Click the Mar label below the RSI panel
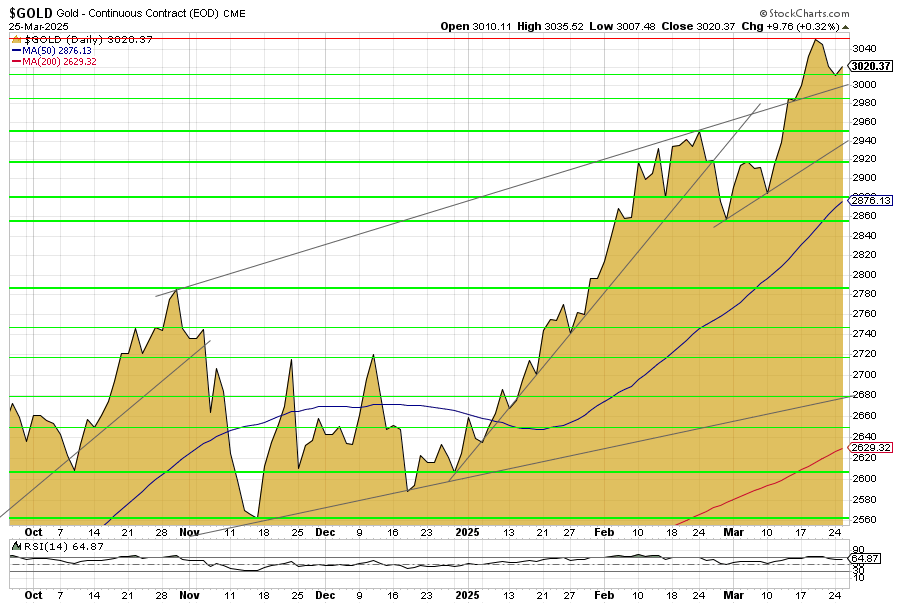 (733, 594)
